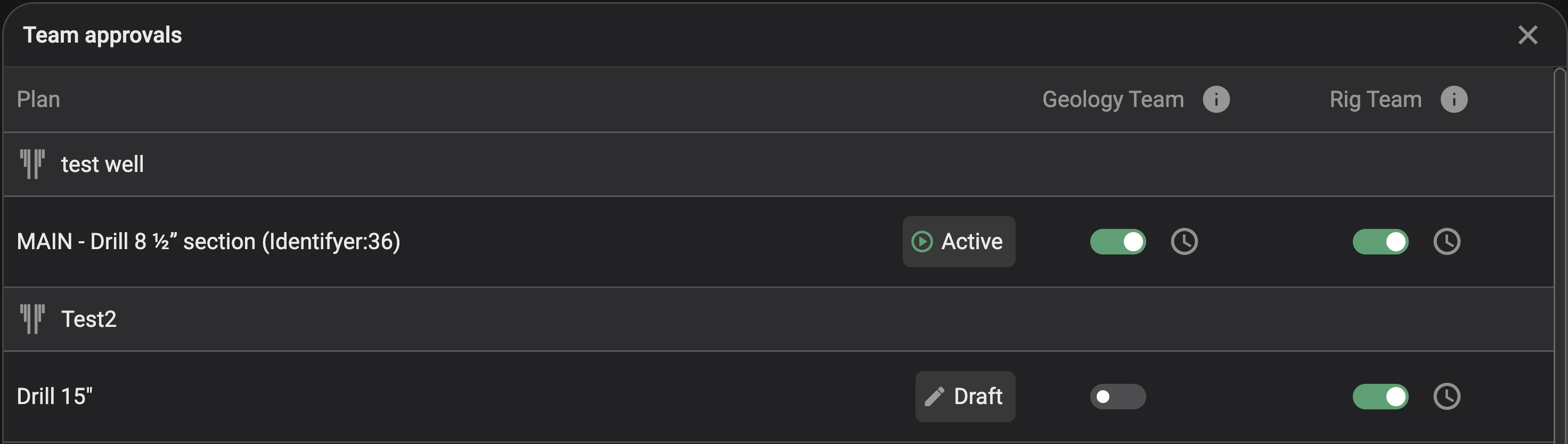Disable Rig Team approval for MAIN plan
The width and height of the screenshot is (1568, 444).
click(1381, 242)
